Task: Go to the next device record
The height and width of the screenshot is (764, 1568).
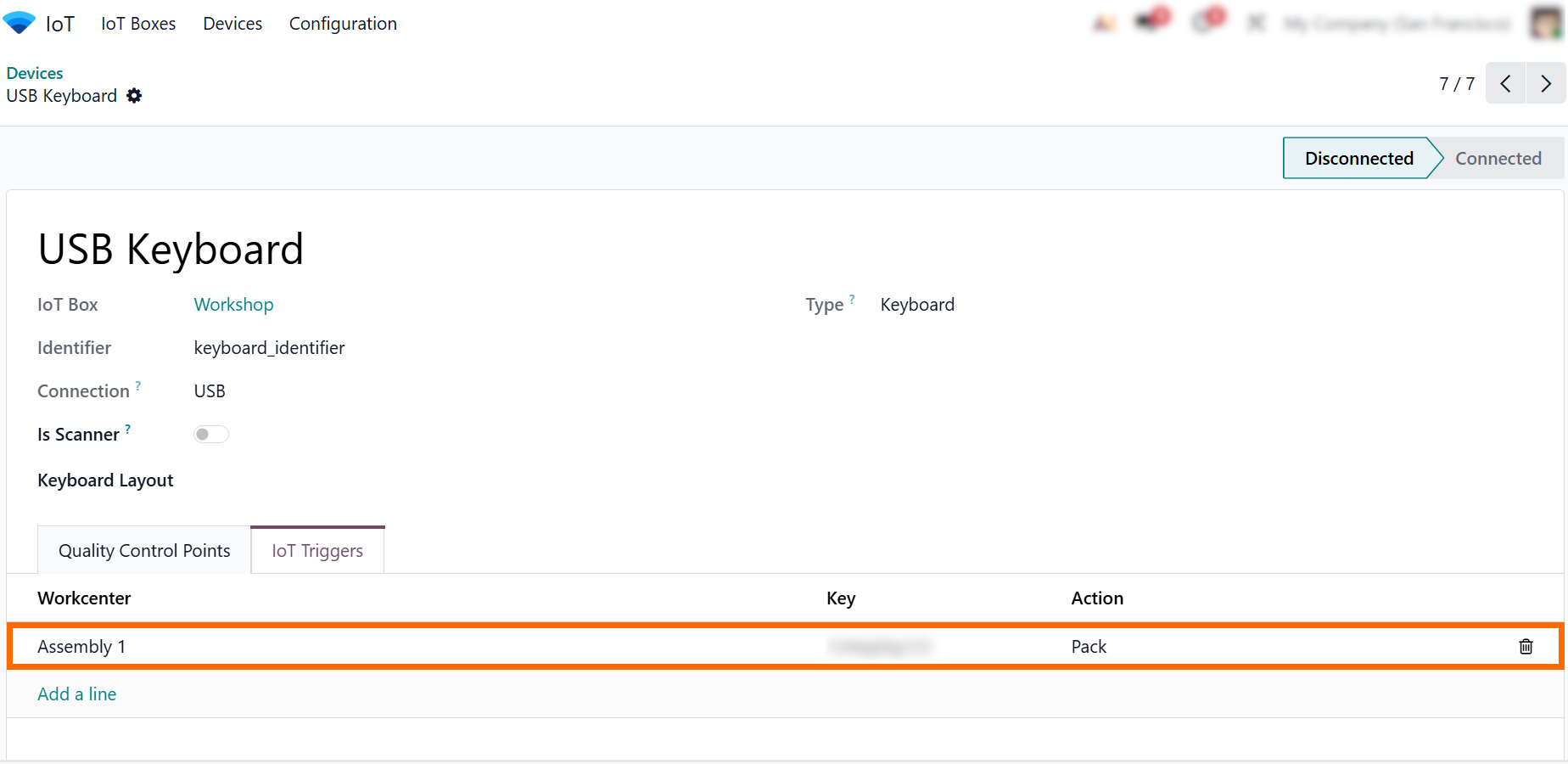Action: tap(1545, 83)
